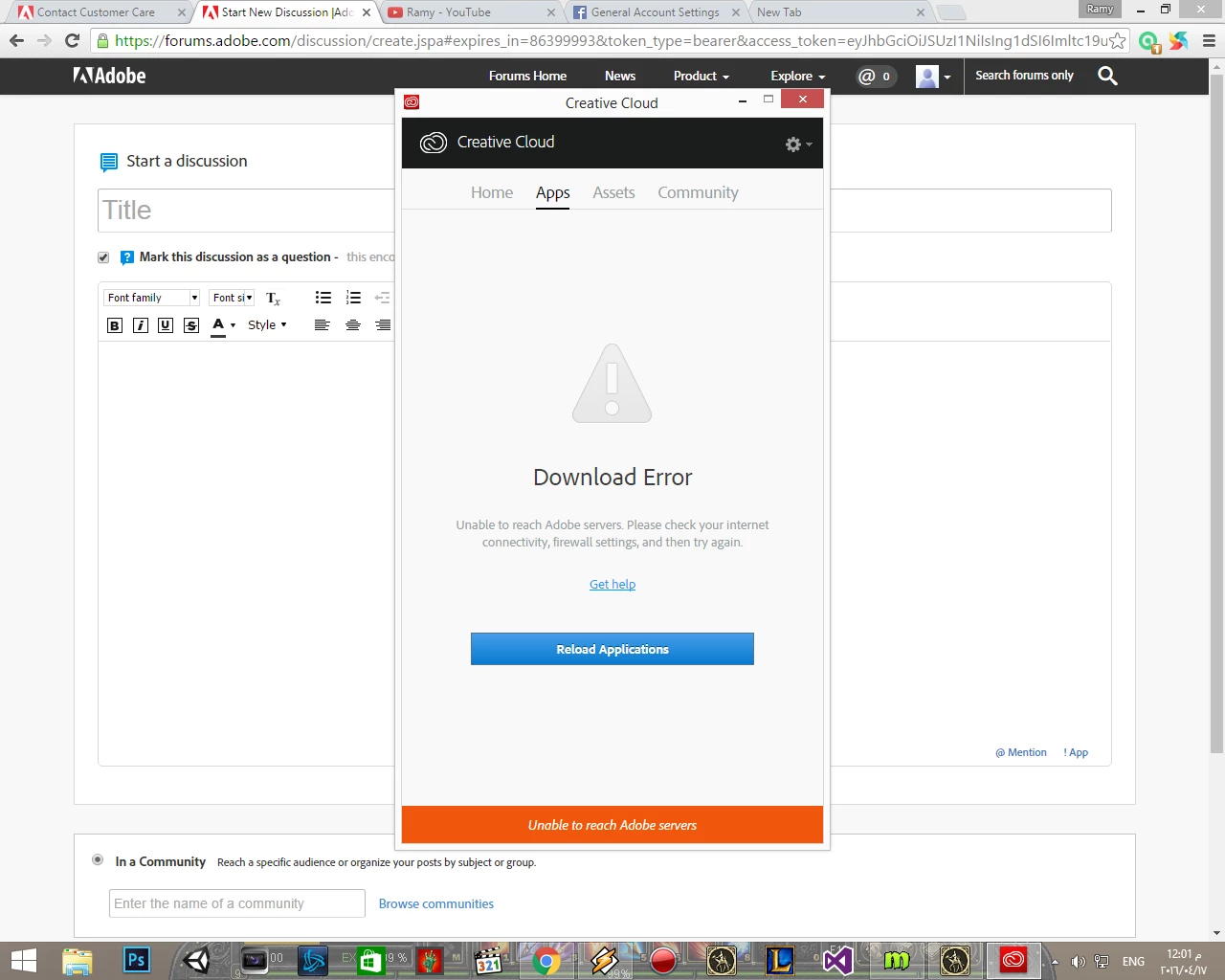1225x980 pixels.
Task: Click the volume speaker tray icon
Action: [1079, 962]
